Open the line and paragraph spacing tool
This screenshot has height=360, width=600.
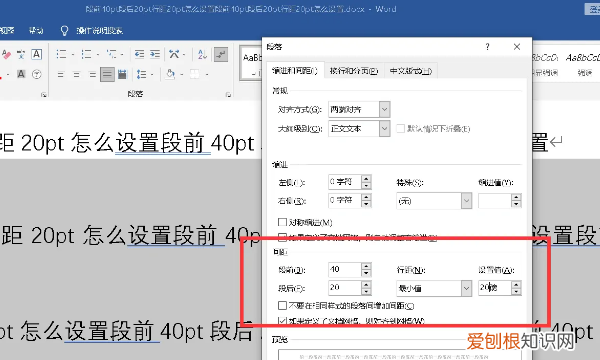(x=141, y=75)
